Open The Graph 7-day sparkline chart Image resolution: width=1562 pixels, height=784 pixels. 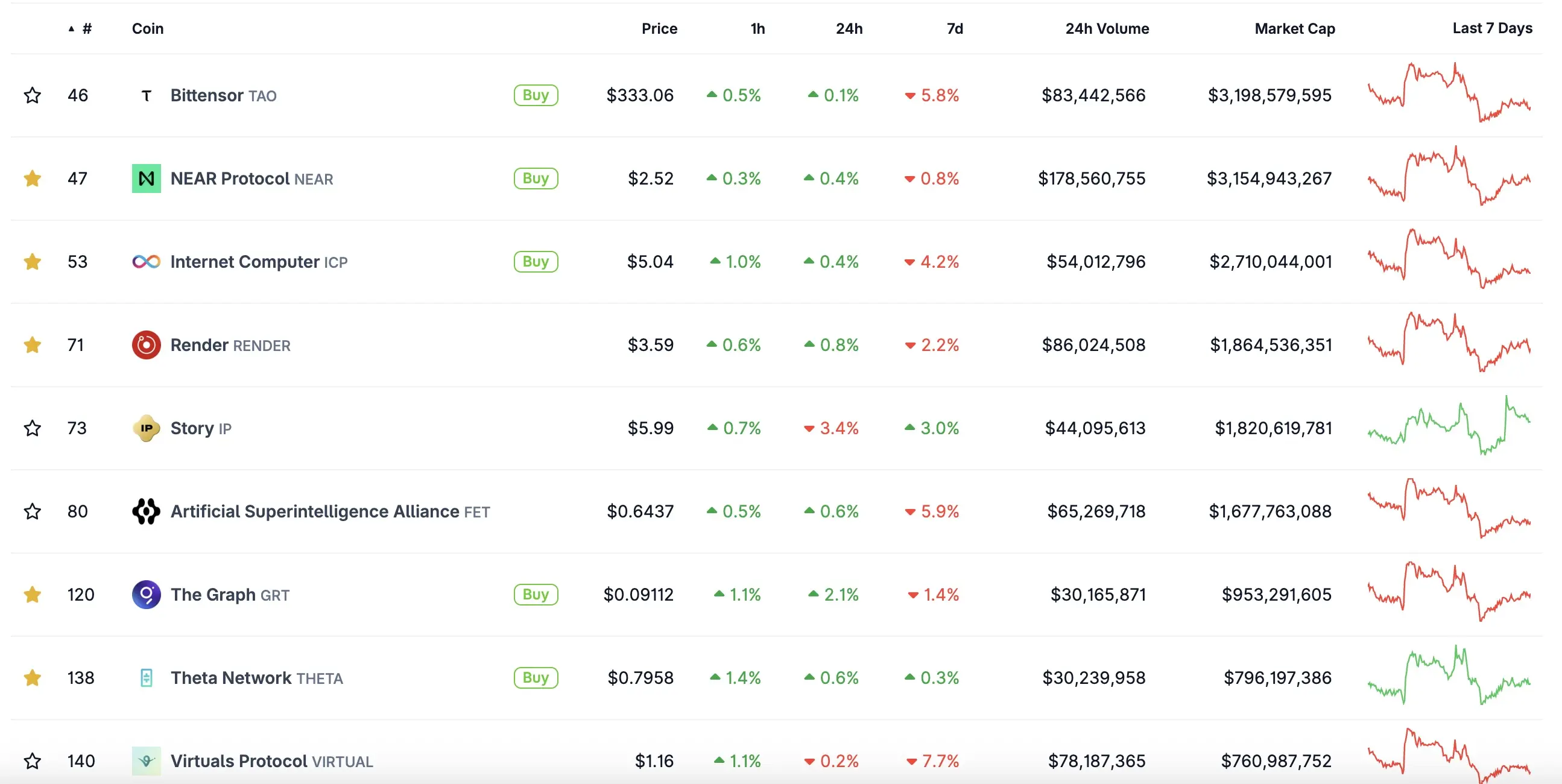1449,592
